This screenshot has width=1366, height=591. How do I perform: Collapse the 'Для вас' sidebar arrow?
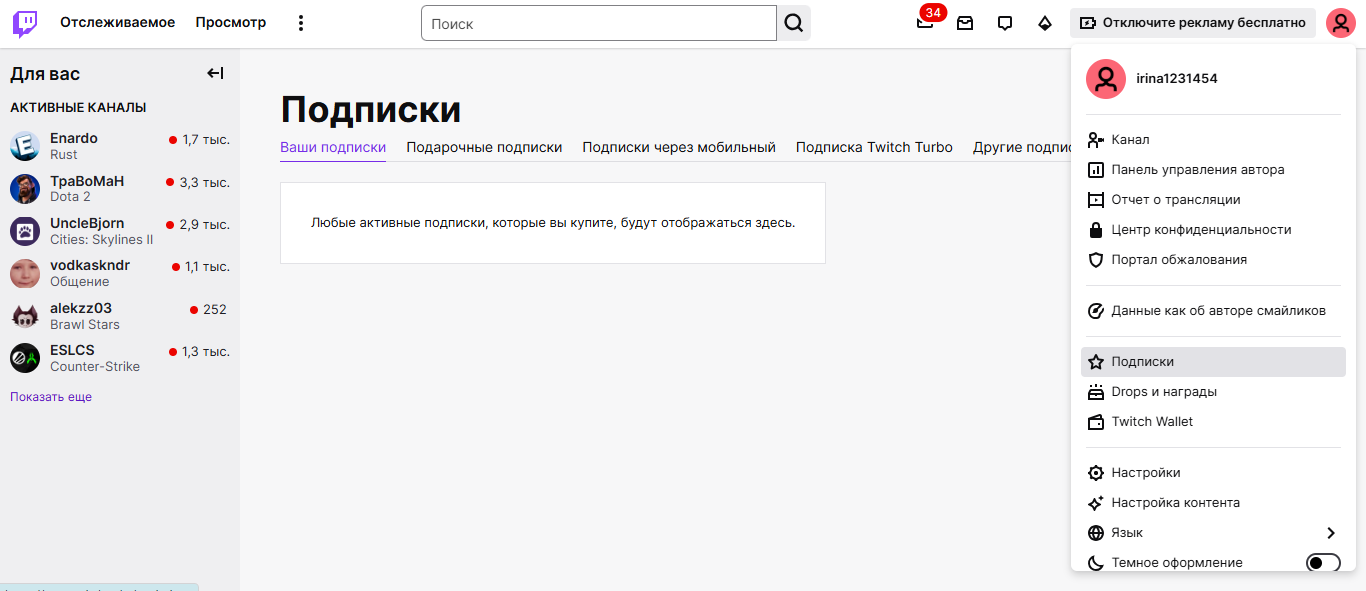[x=215, y=73]
